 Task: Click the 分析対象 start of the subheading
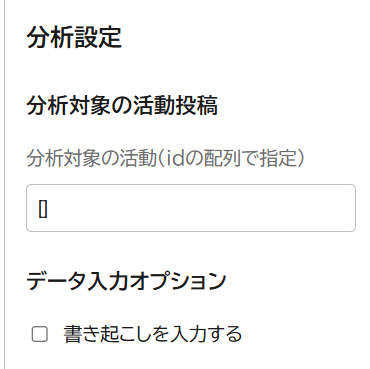(x=67, y=106)
